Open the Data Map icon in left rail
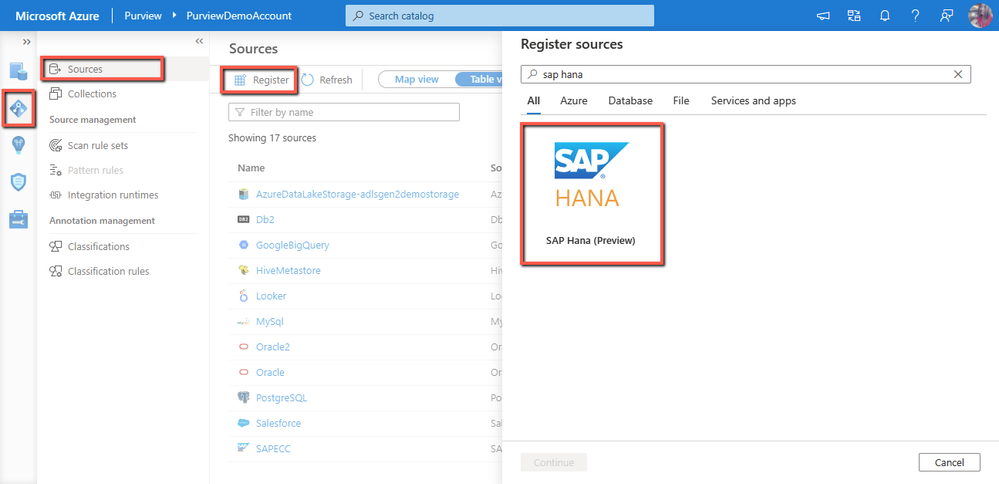Viewport: 999px width, 484px height. coord(19,108)
